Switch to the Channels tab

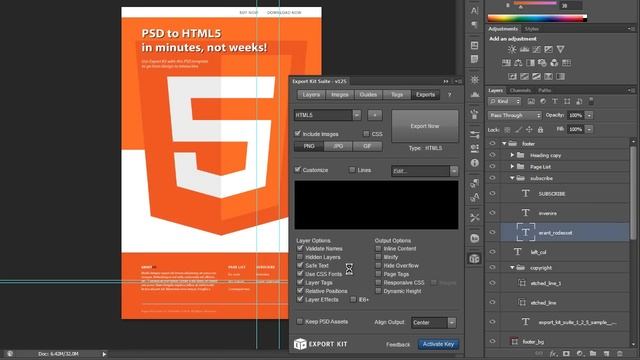(x=520, y=90)
